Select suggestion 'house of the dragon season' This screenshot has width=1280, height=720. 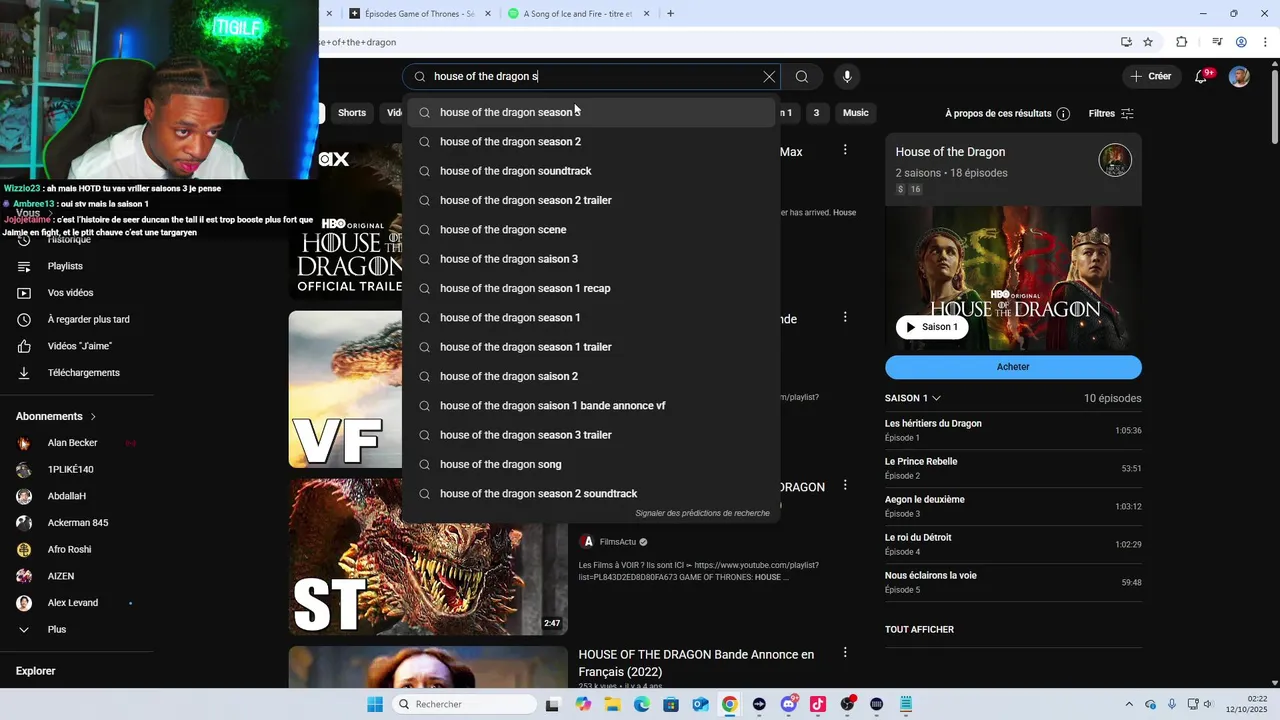pos(591,112)
